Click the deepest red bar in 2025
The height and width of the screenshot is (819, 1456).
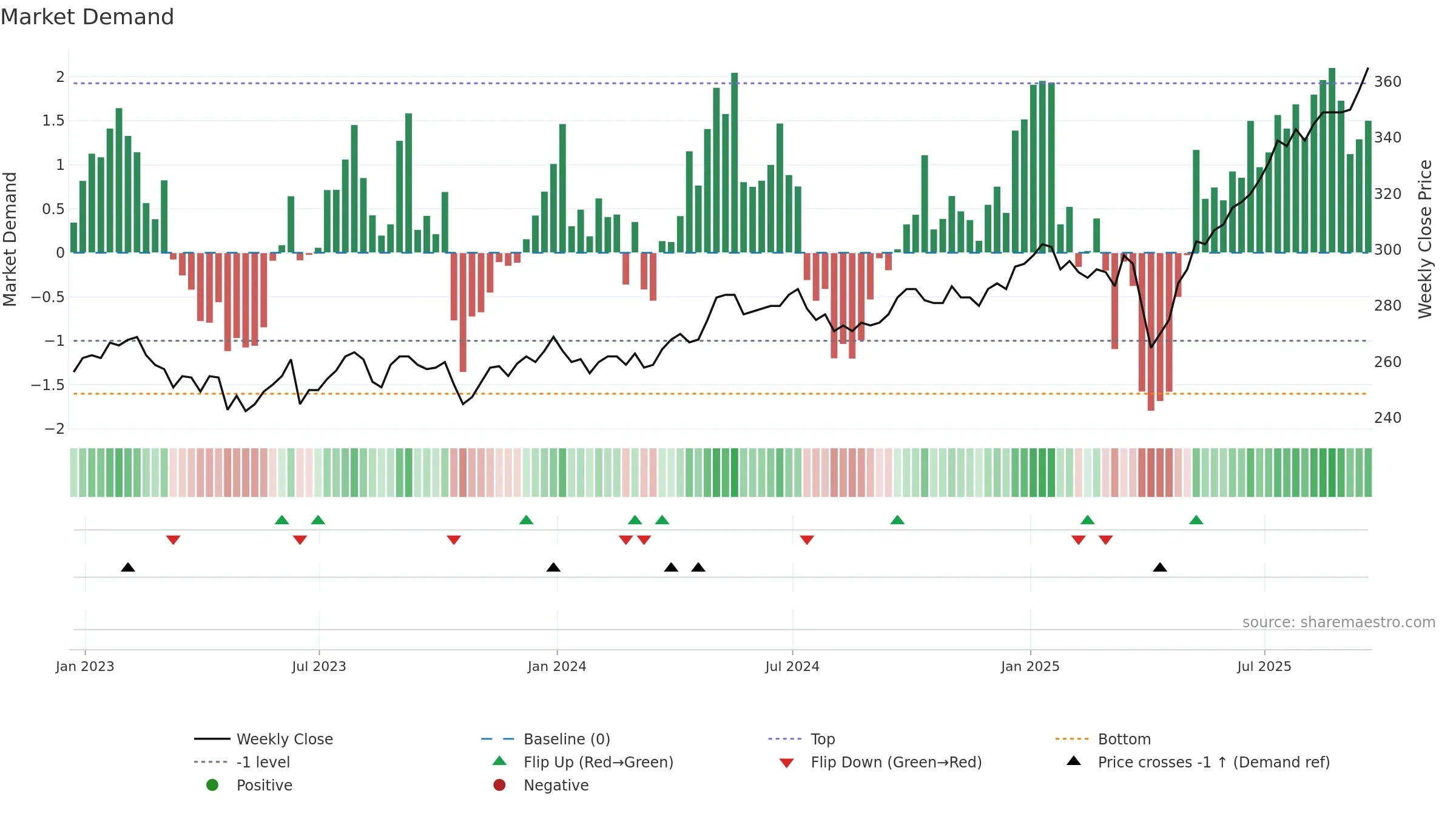pos(1151,332)
